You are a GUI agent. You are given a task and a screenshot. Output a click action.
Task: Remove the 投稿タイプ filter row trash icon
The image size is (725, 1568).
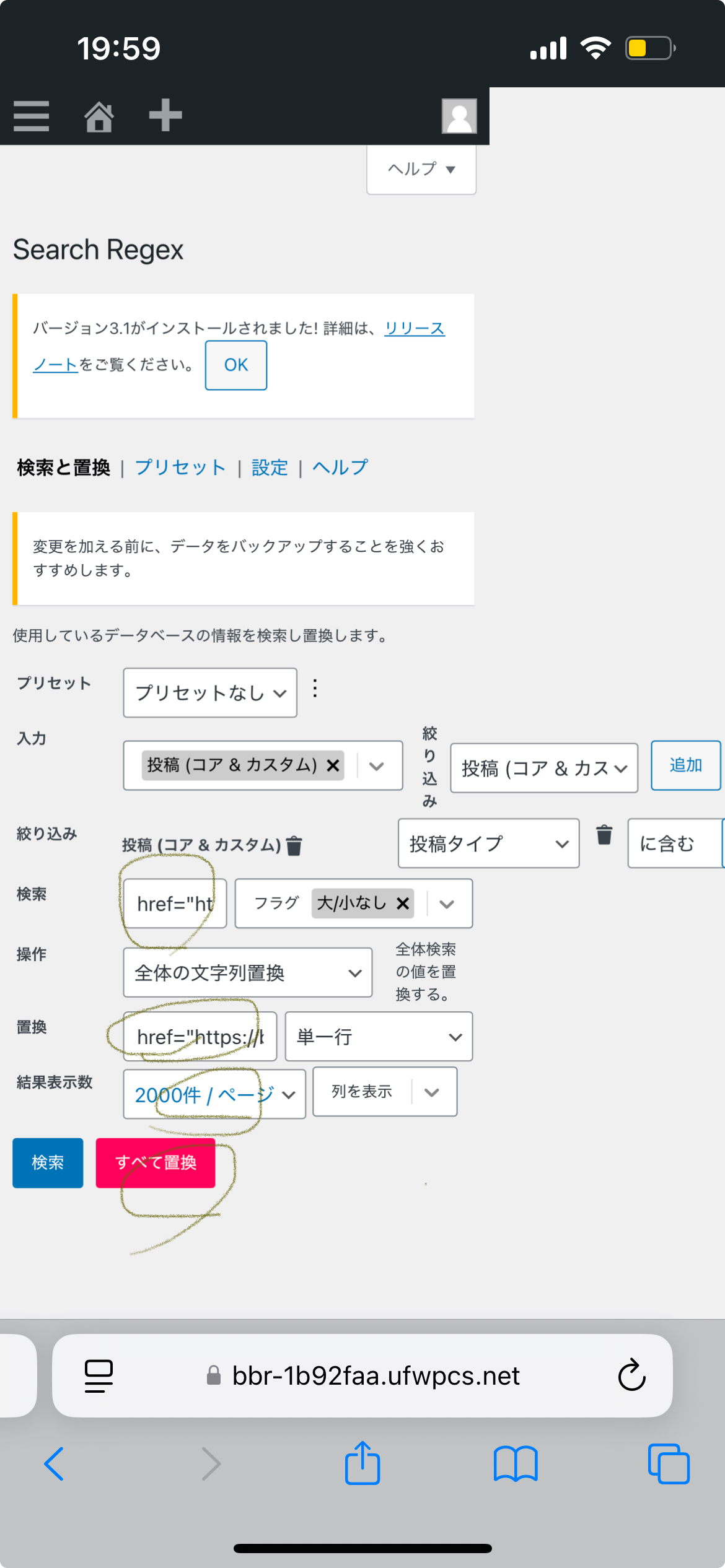click(x=604, y=835)
